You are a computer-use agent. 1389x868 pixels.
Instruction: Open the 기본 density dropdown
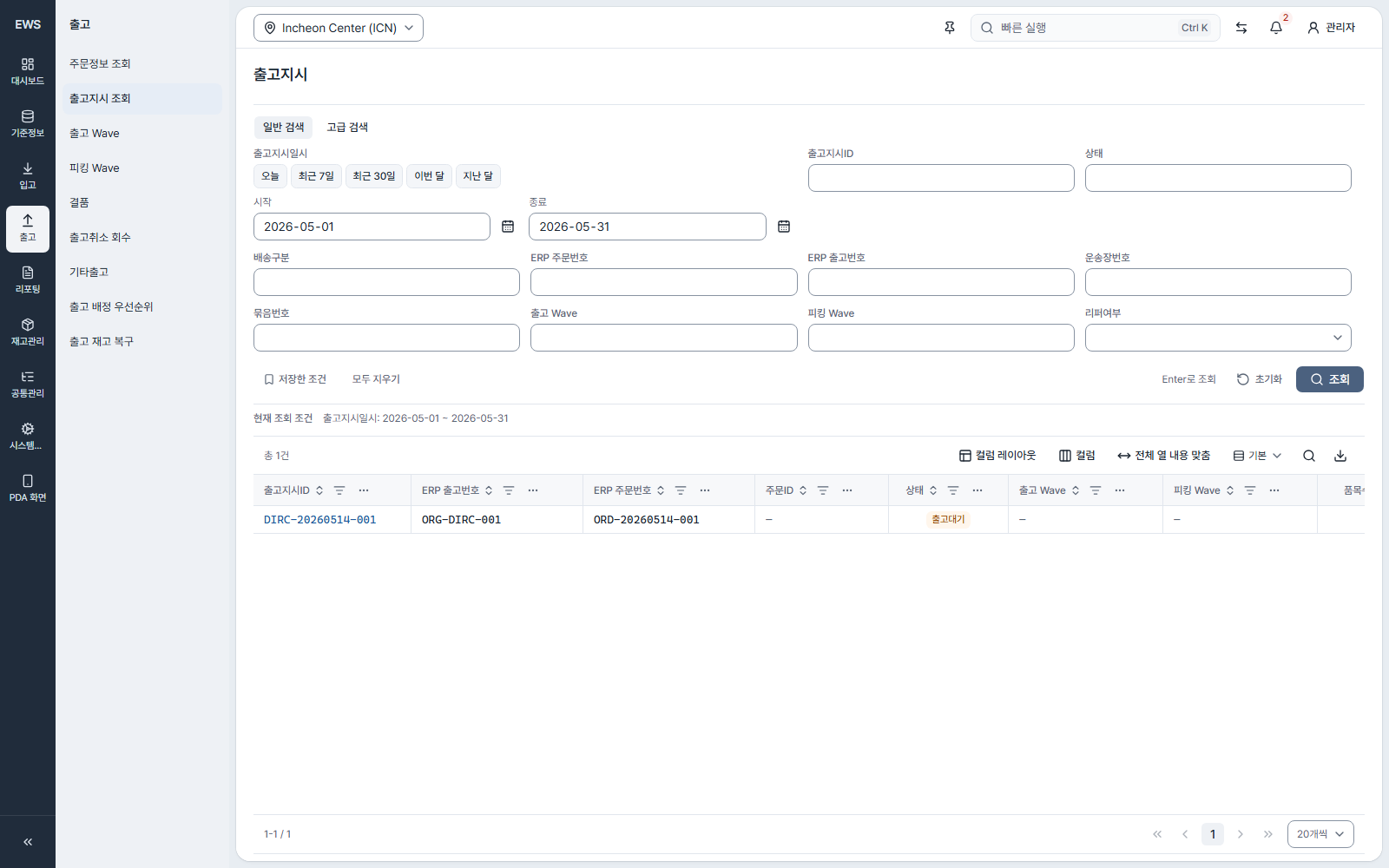tap(1257, 456)
